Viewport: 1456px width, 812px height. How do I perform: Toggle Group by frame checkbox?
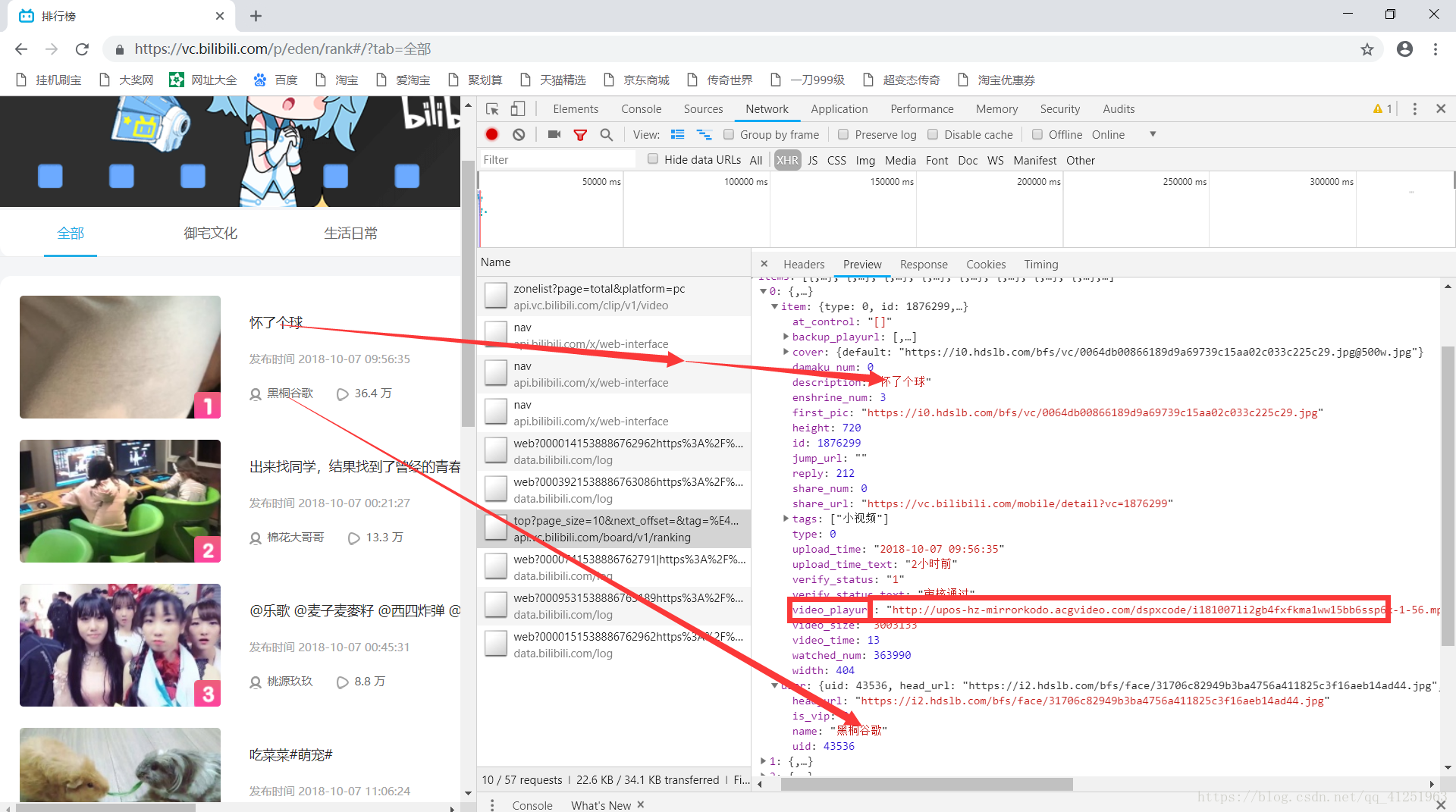729,134
